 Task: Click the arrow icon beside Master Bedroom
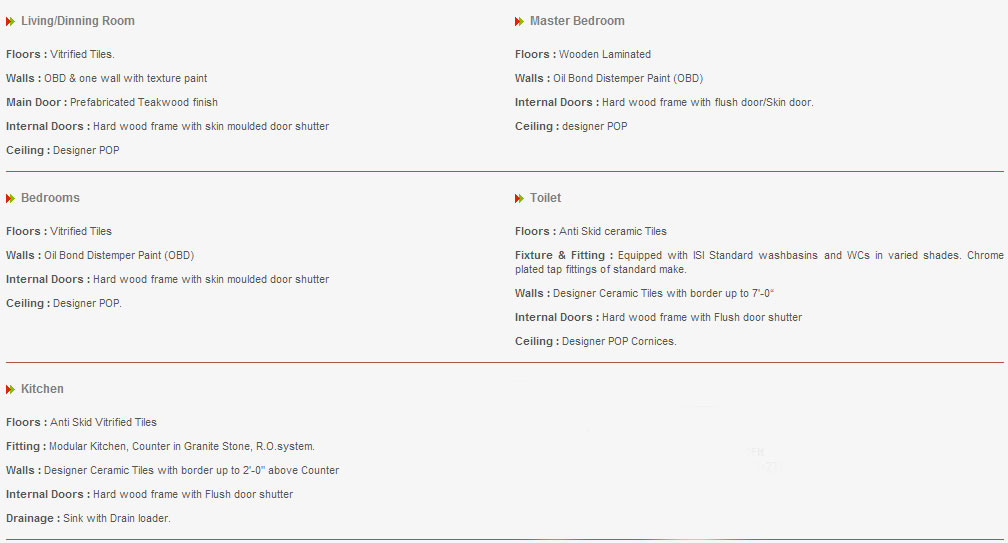(x=519, y=21)
